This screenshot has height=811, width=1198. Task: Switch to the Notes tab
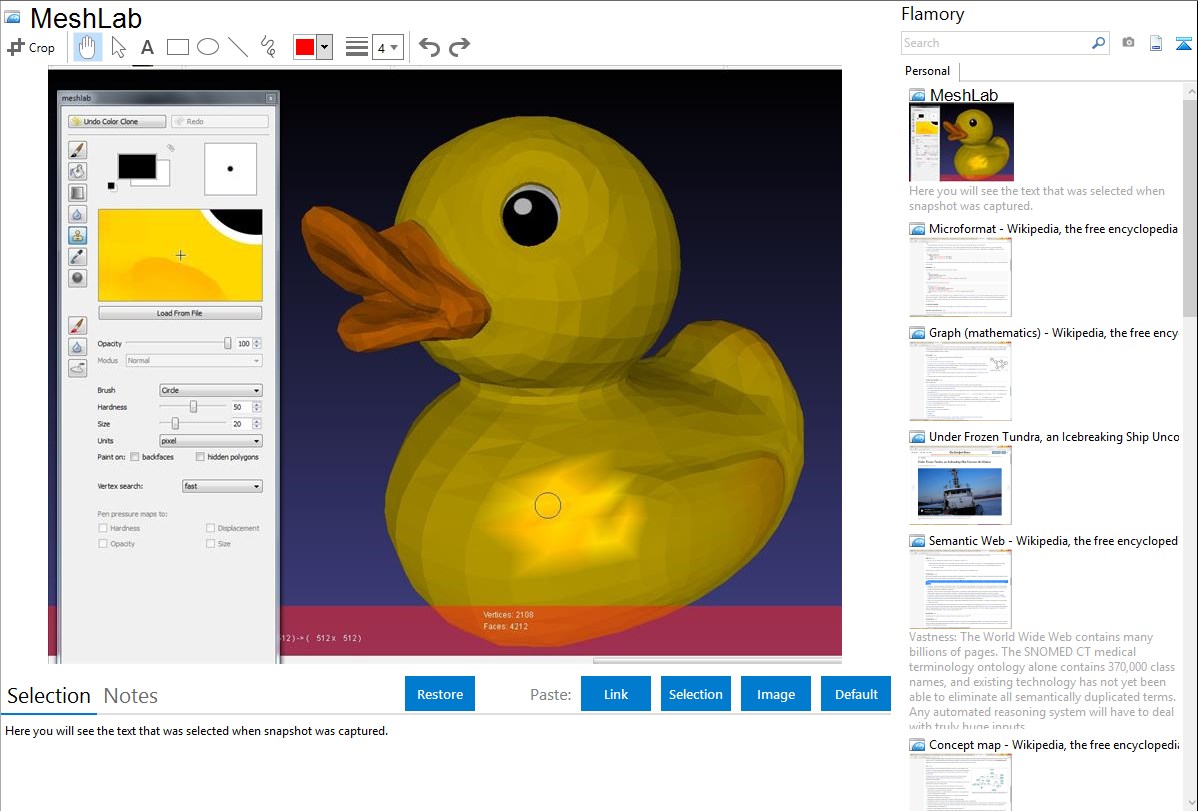tap(131, 696)
